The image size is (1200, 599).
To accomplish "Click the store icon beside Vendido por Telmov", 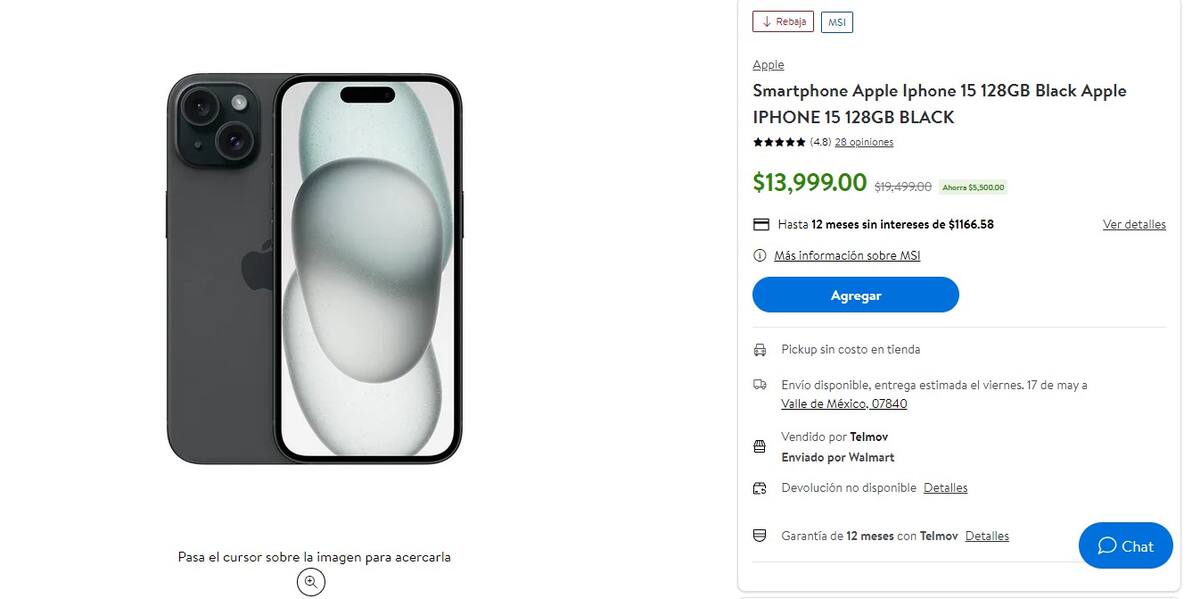I will click(x=760, y=447).
